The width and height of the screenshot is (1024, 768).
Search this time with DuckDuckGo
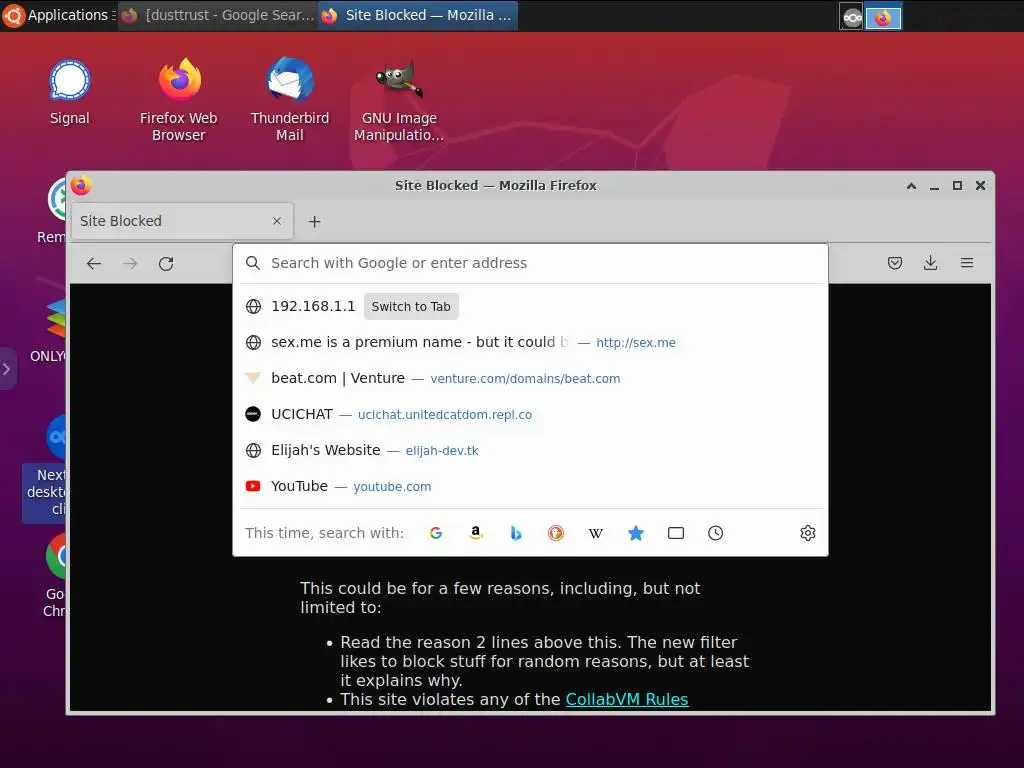click(556, 533)
